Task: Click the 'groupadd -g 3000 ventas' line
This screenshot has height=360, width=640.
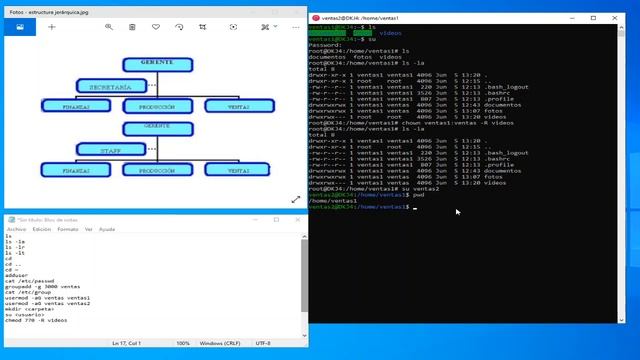Action: point(42,287)
